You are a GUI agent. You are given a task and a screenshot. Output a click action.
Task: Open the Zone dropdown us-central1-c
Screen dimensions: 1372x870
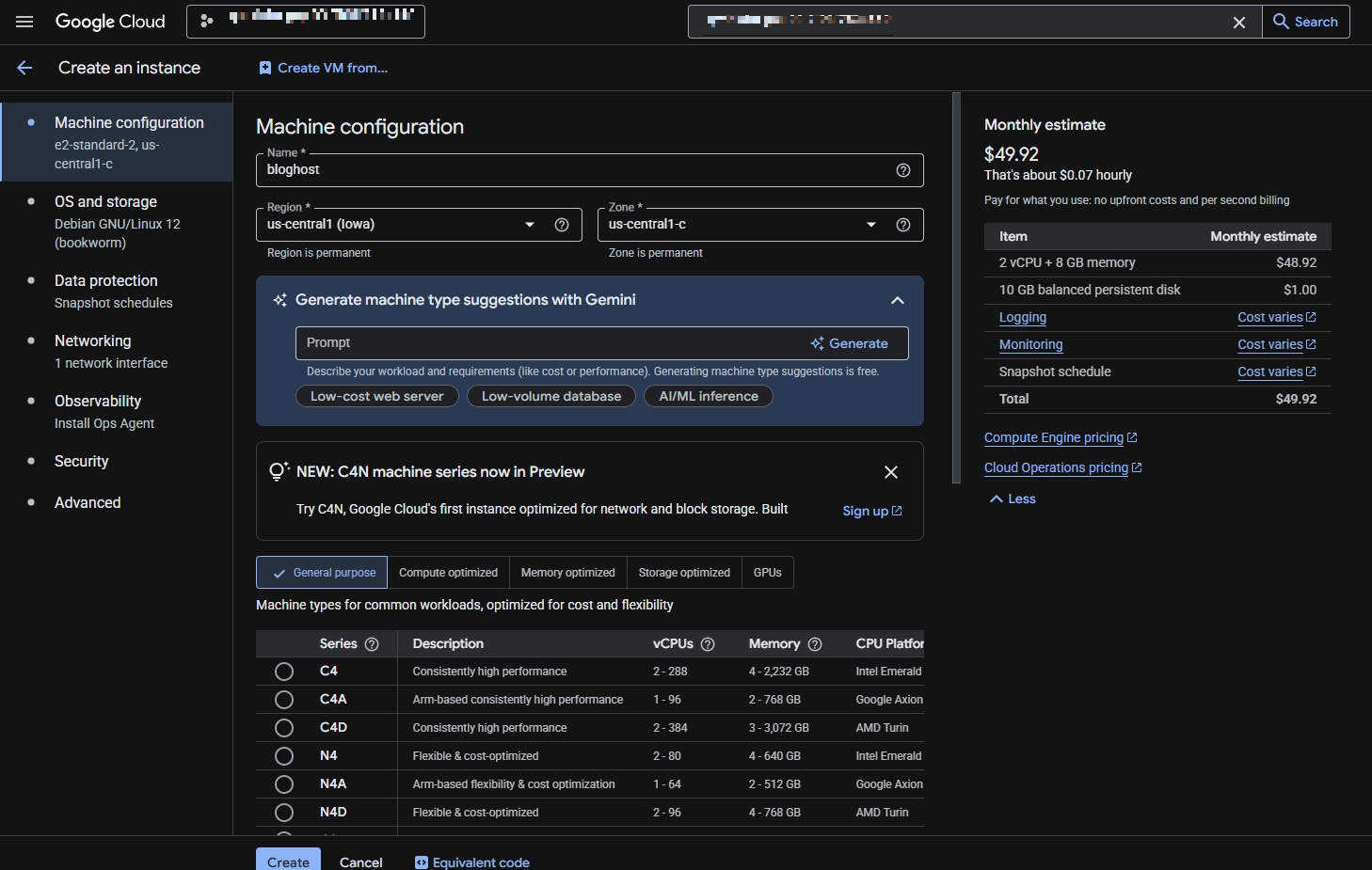[760, 225]
